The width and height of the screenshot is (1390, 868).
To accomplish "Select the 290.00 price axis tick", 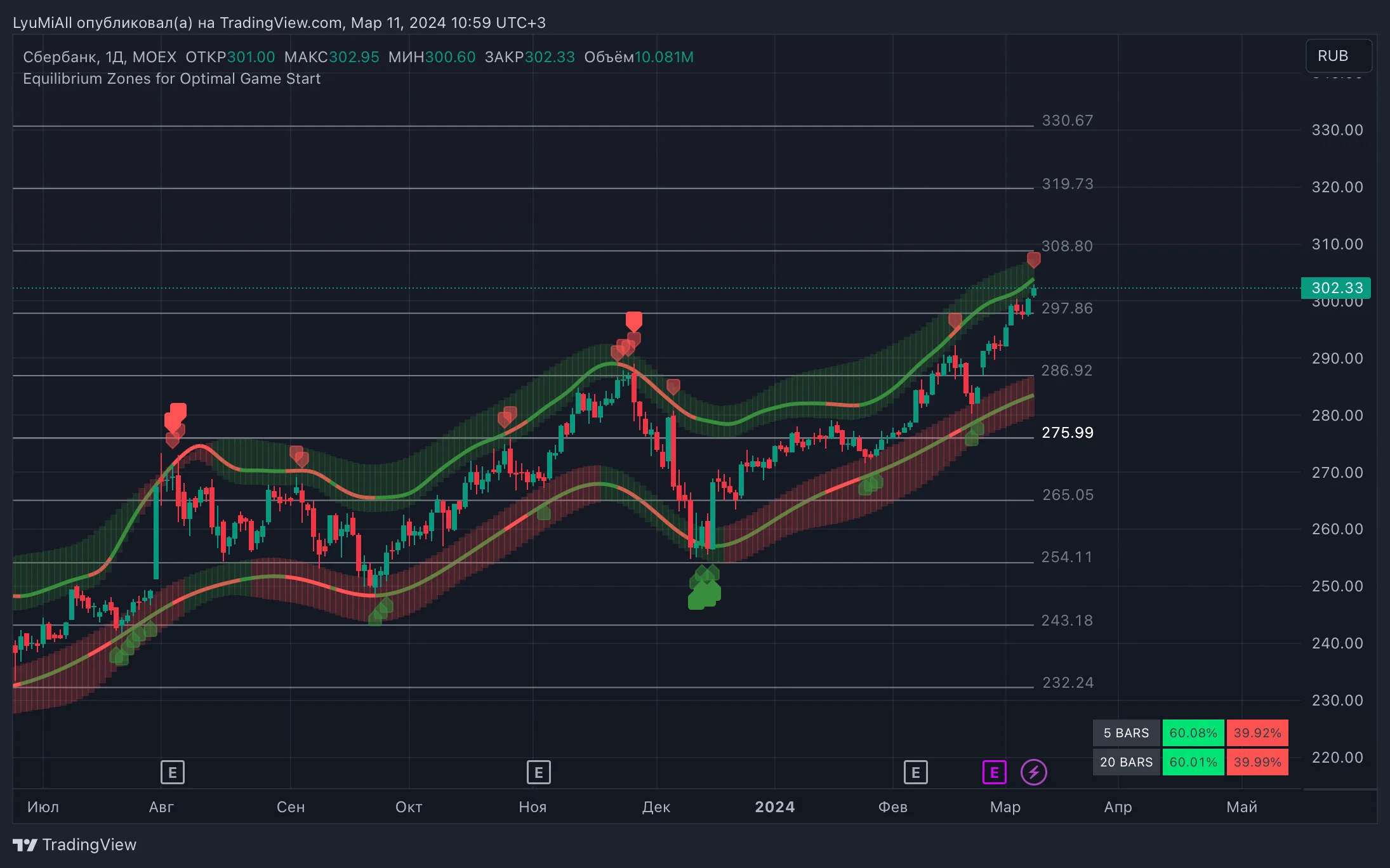I will tap(1337, 358).
